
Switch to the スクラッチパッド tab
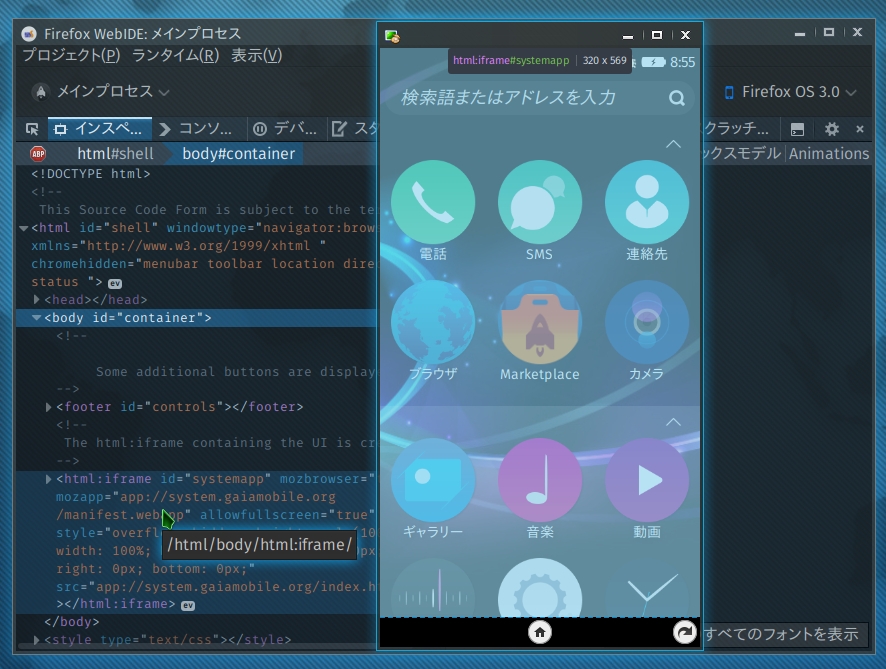740,129
